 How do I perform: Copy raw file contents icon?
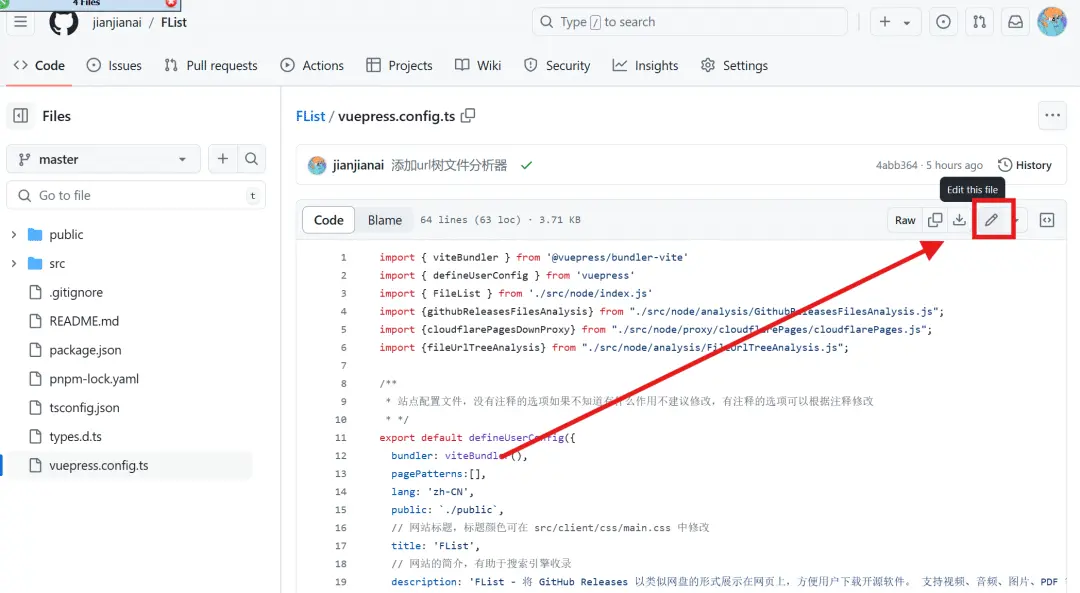935,220
